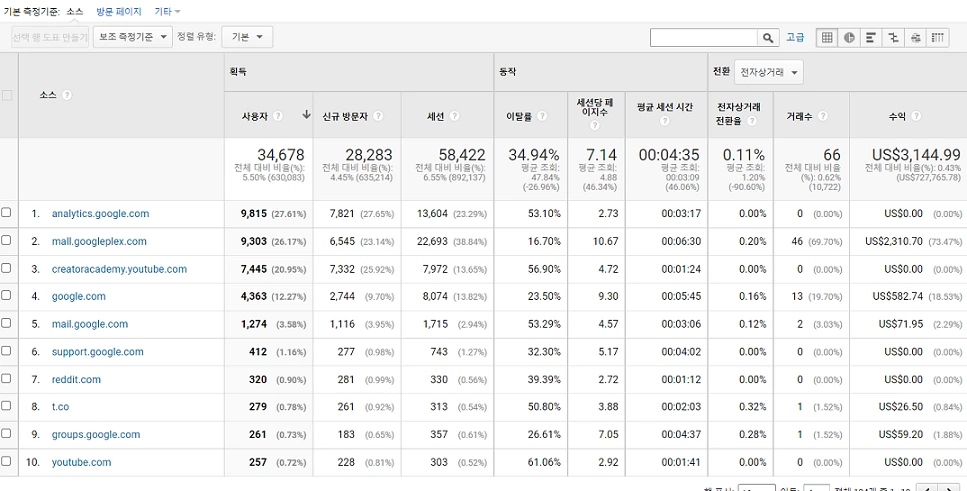Check the groups.google.com row checkbox
Viewport: 967px width, 491px height.
[6, 433]
